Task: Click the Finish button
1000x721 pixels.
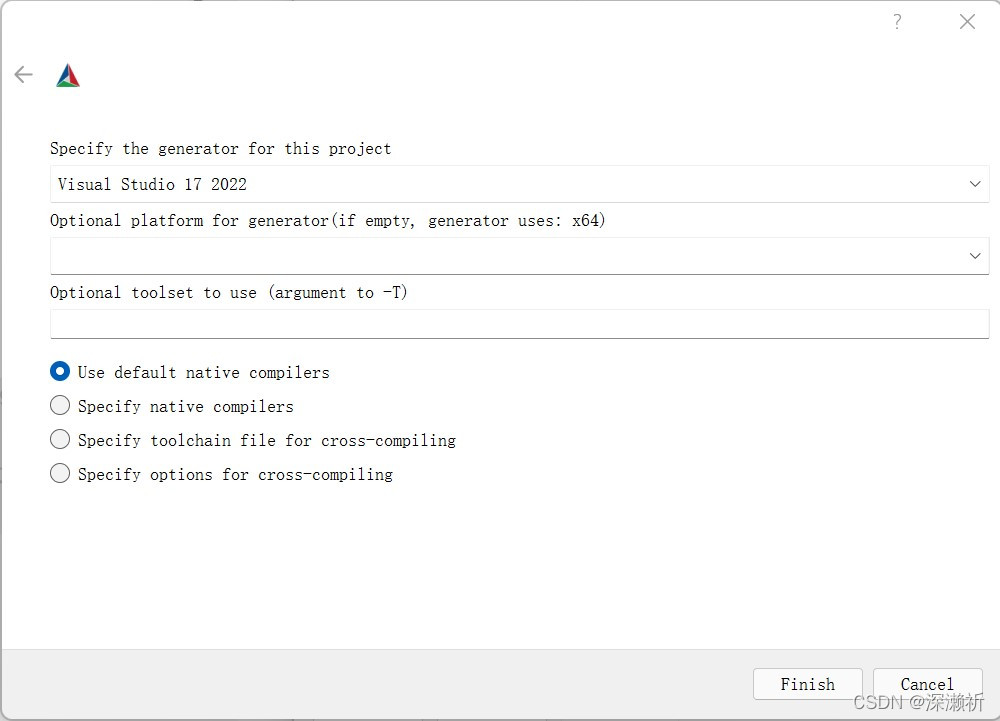Action: click(x=807, y=684)
